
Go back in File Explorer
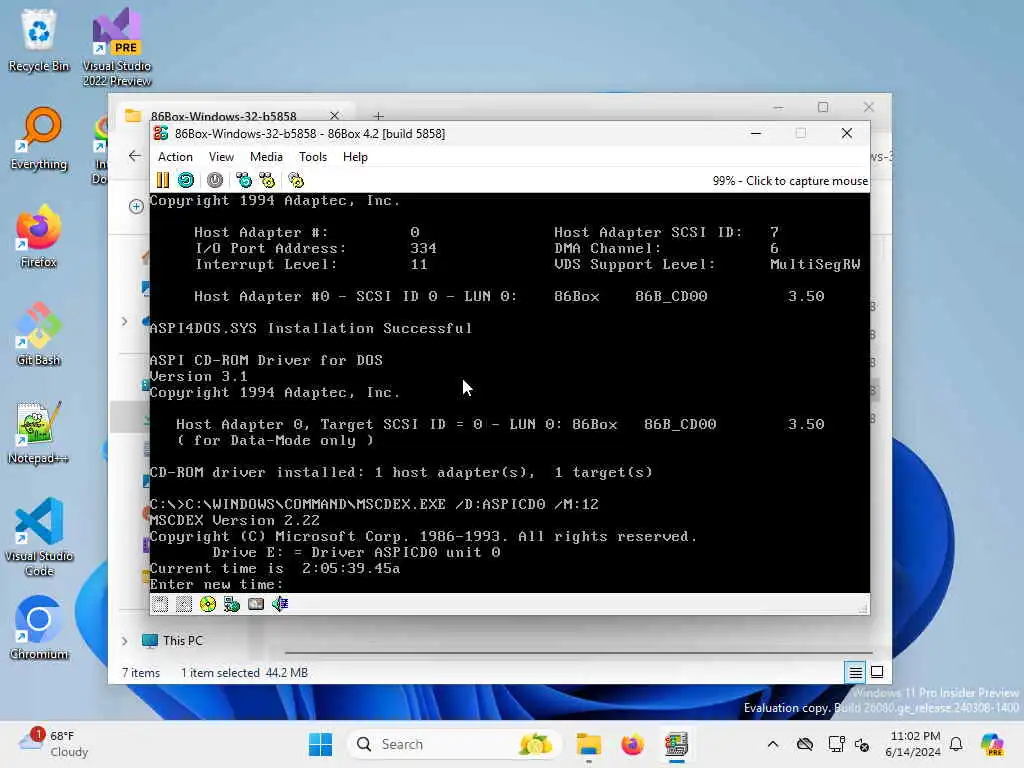pos(135,156)
